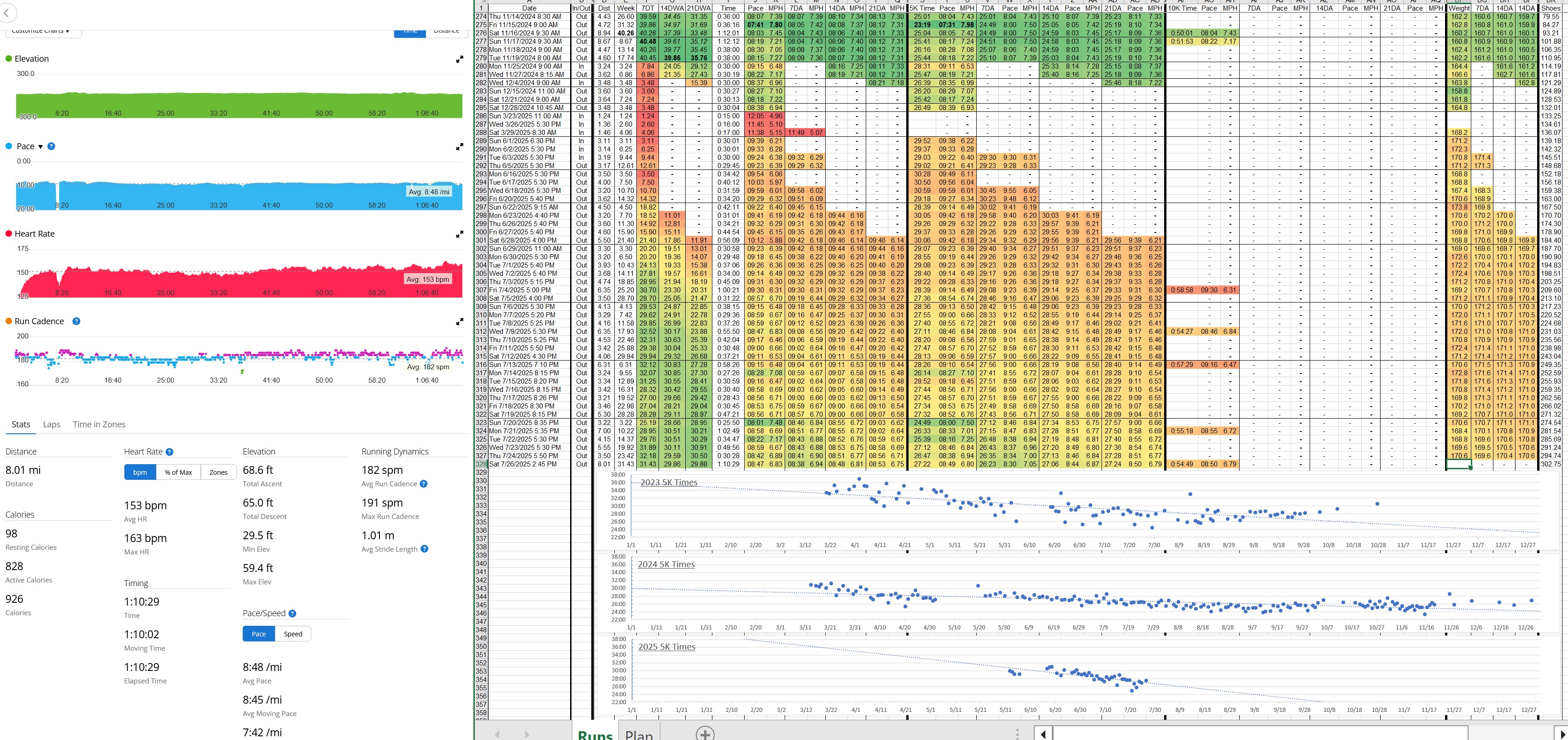Click cell Sat 7/26/2025 2:45 PM
Viewport: 1568px width, 740px height.
pos(529,464)
